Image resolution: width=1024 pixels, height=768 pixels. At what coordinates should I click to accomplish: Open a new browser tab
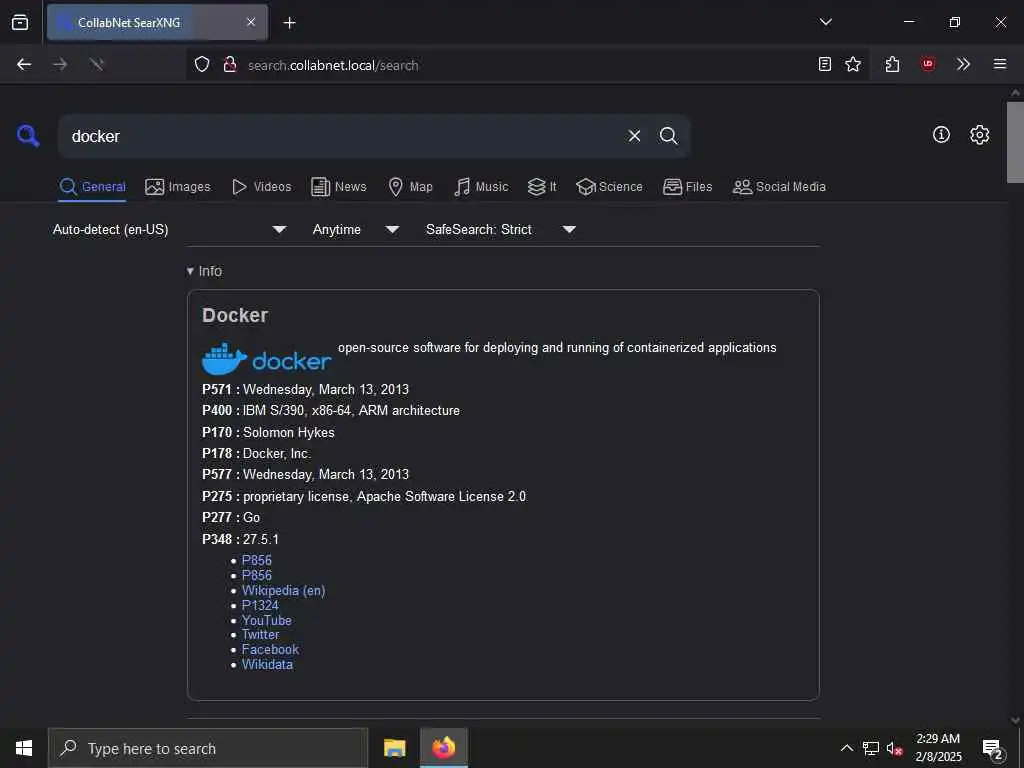tap(289, 23)
